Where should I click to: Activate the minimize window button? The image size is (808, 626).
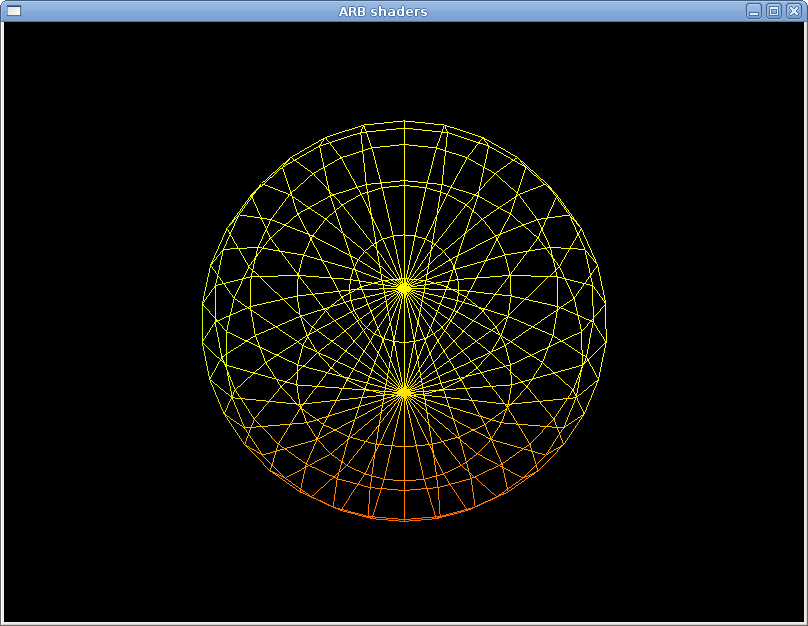(754, 10)
